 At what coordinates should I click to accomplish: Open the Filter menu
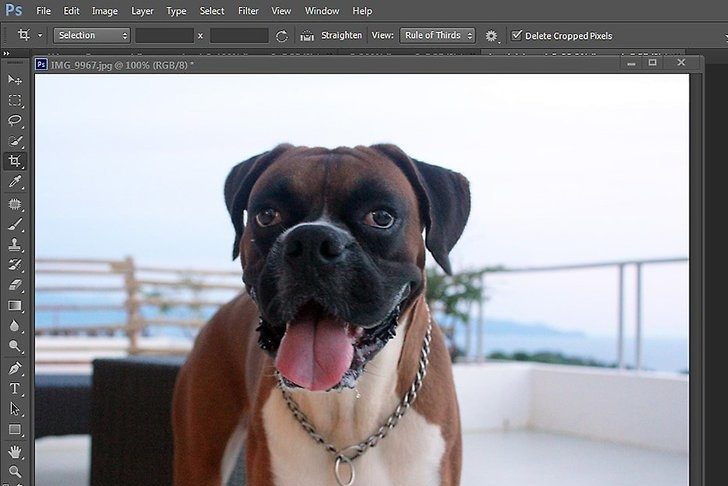pyautogui.click(x=248, y=11)
